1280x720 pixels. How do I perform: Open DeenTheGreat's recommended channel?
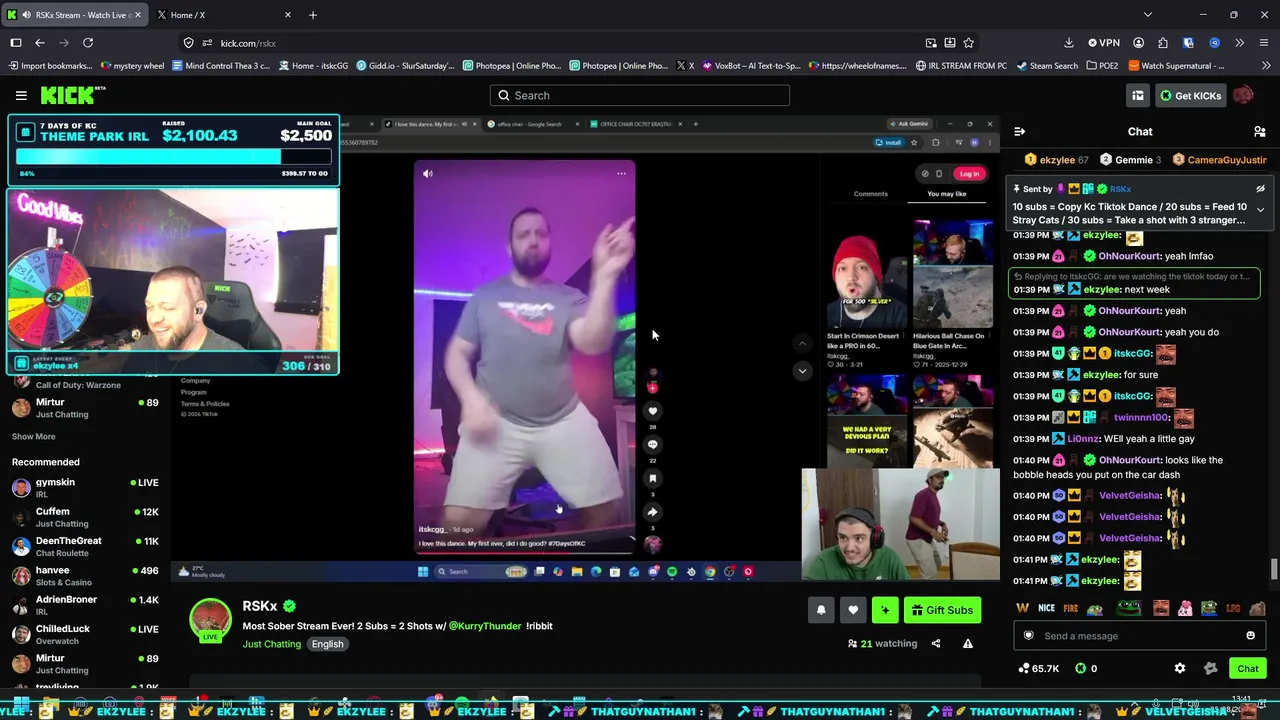pos(85,547)
